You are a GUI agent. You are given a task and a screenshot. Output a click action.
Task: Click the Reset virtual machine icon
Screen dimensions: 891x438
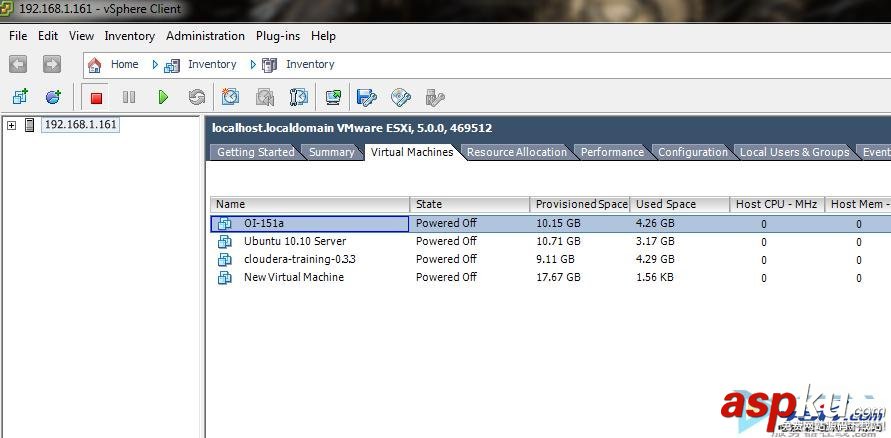pyautogui.click(x=197, y=98)
